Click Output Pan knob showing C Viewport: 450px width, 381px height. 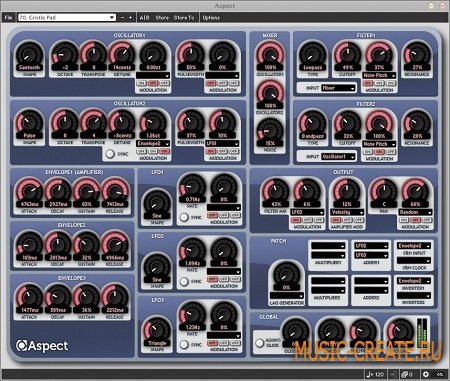[384, 191]
